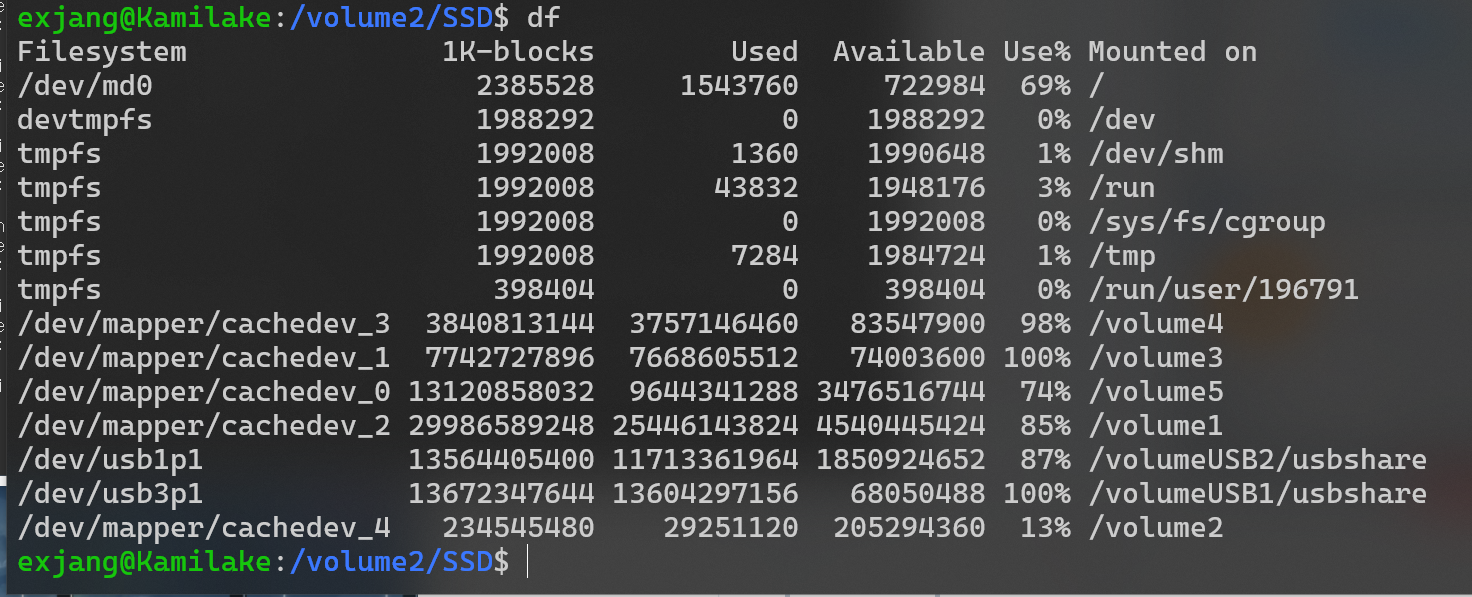Click the Use% column header
The image size is (1472, 597).
[1037, 52]
